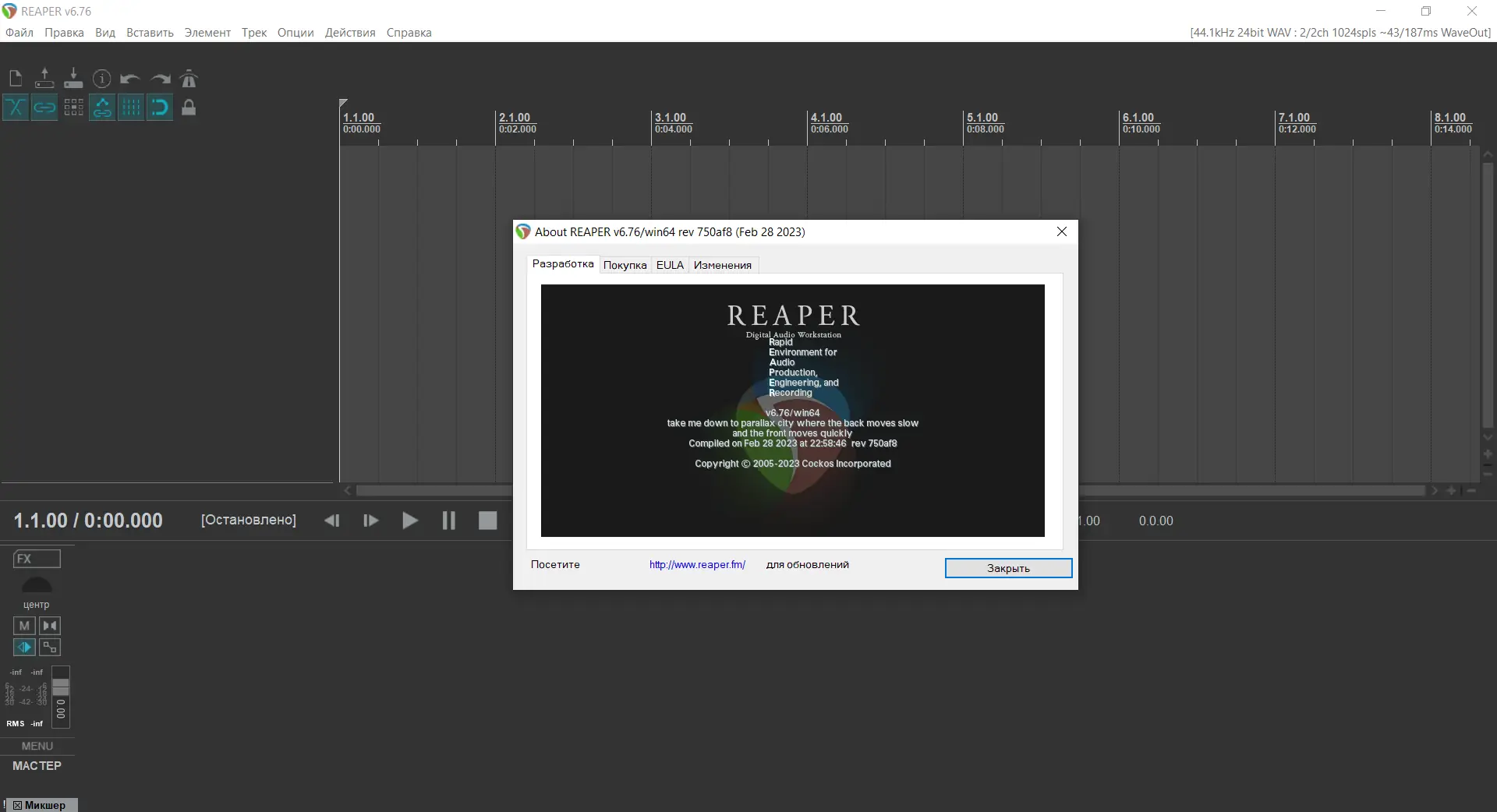Open the Файл menu

pyautogui.click(x=19, y=33)
